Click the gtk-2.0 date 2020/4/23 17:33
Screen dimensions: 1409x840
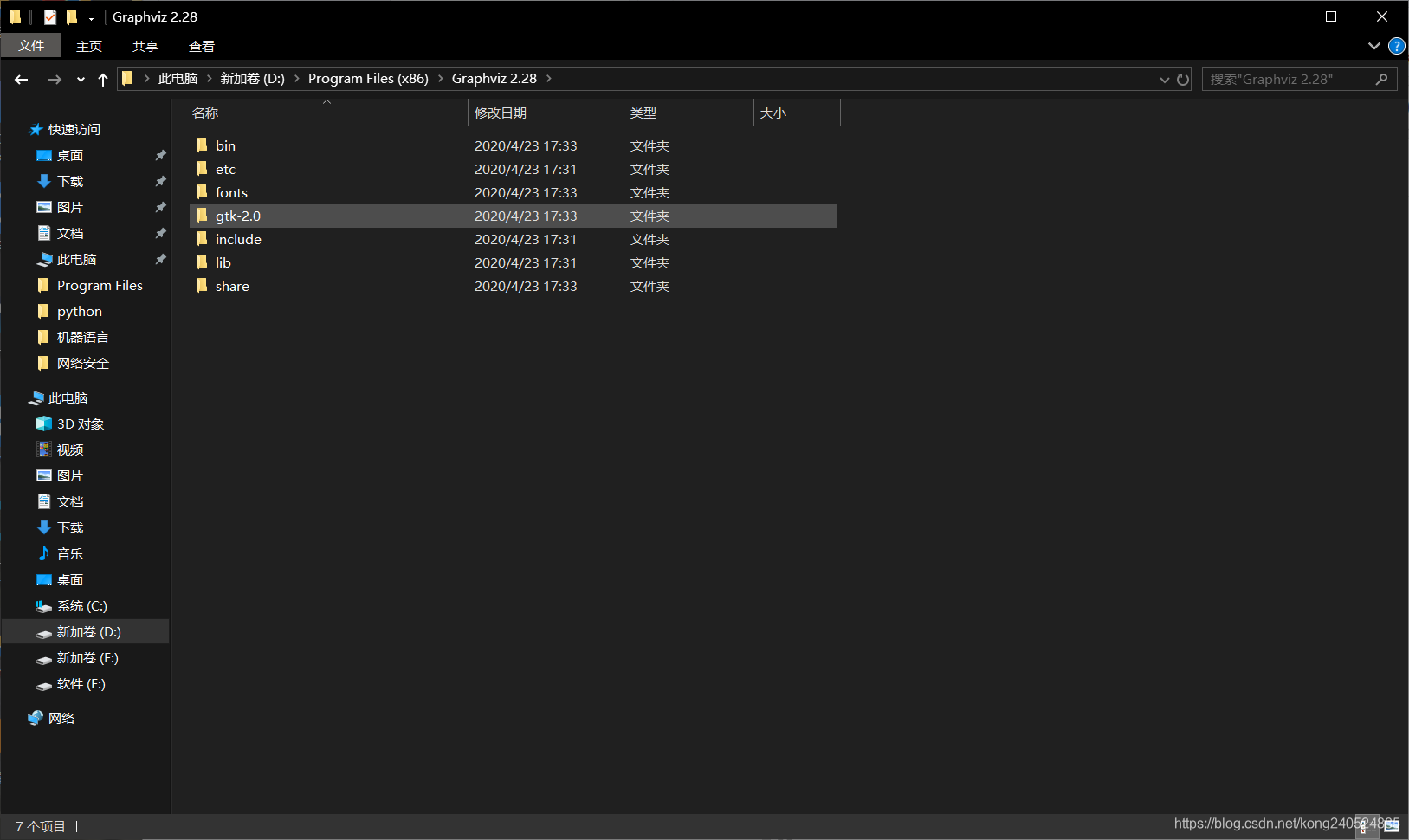click(x=526, y=216)
